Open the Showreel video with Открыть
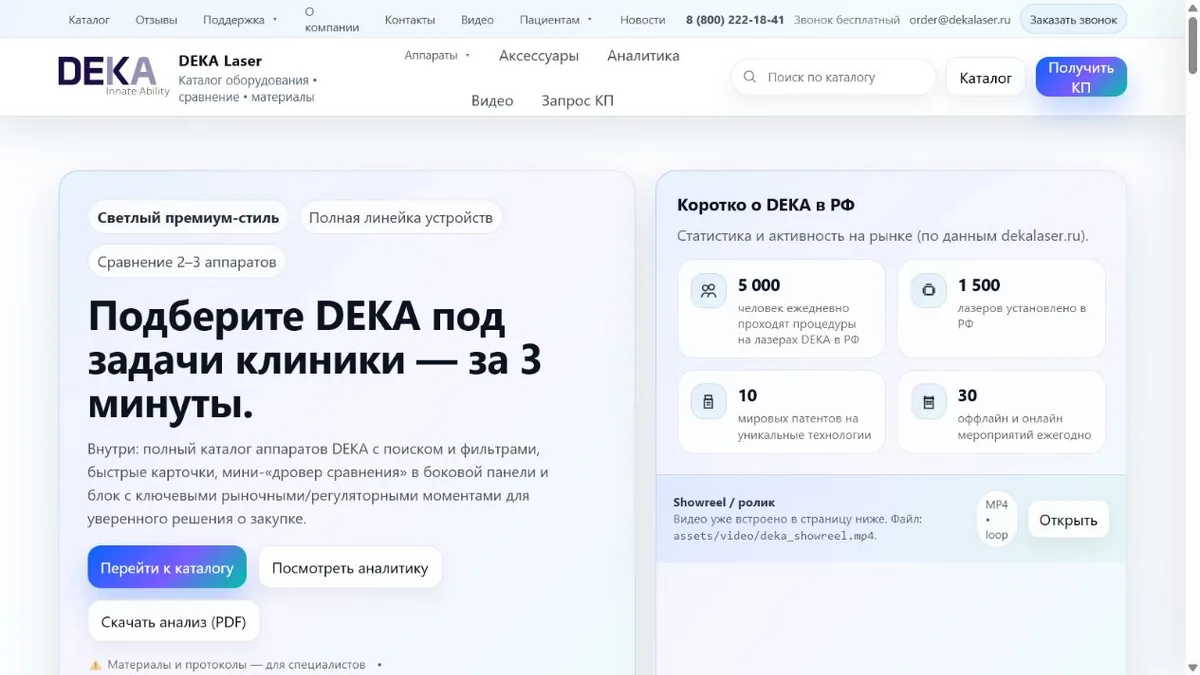Screen dimensions: 1200x675 coord(1068,519)
